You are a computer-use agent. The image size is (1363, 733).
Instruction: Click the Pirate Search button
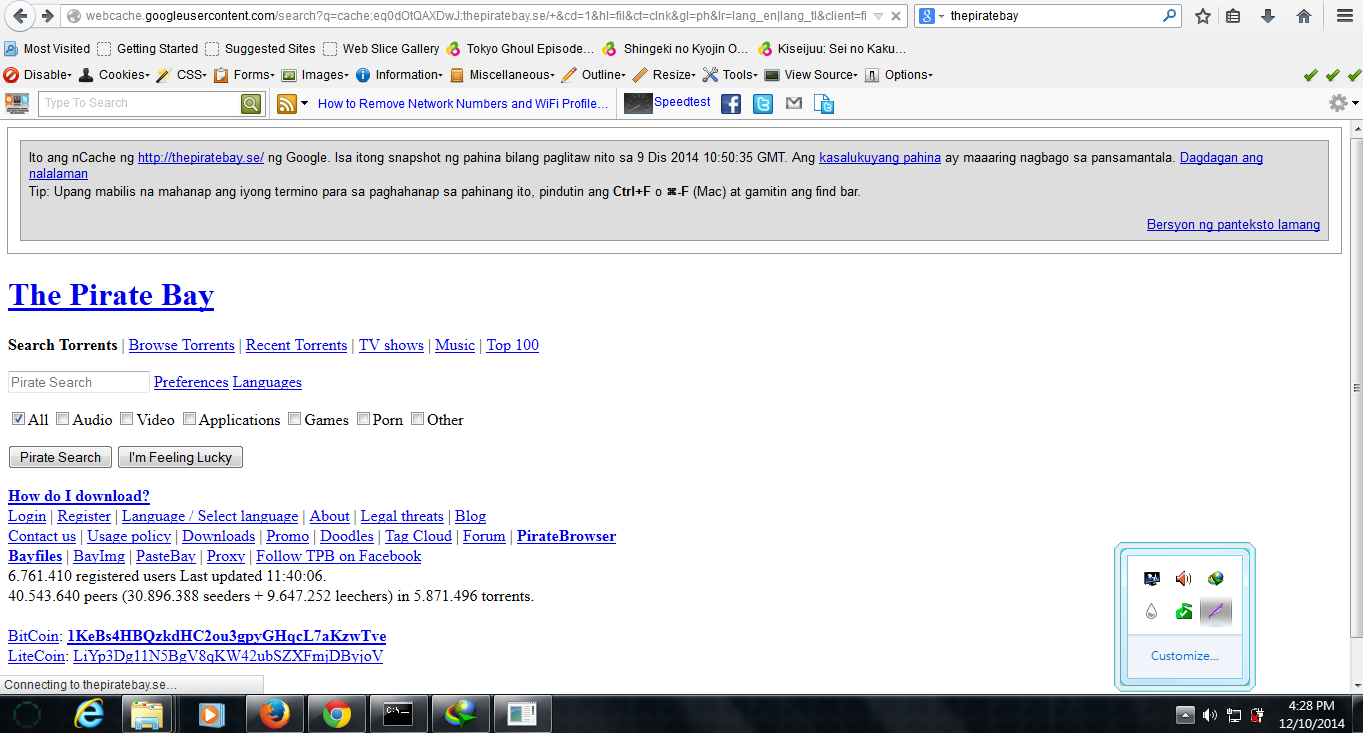(x=60, y=457)
